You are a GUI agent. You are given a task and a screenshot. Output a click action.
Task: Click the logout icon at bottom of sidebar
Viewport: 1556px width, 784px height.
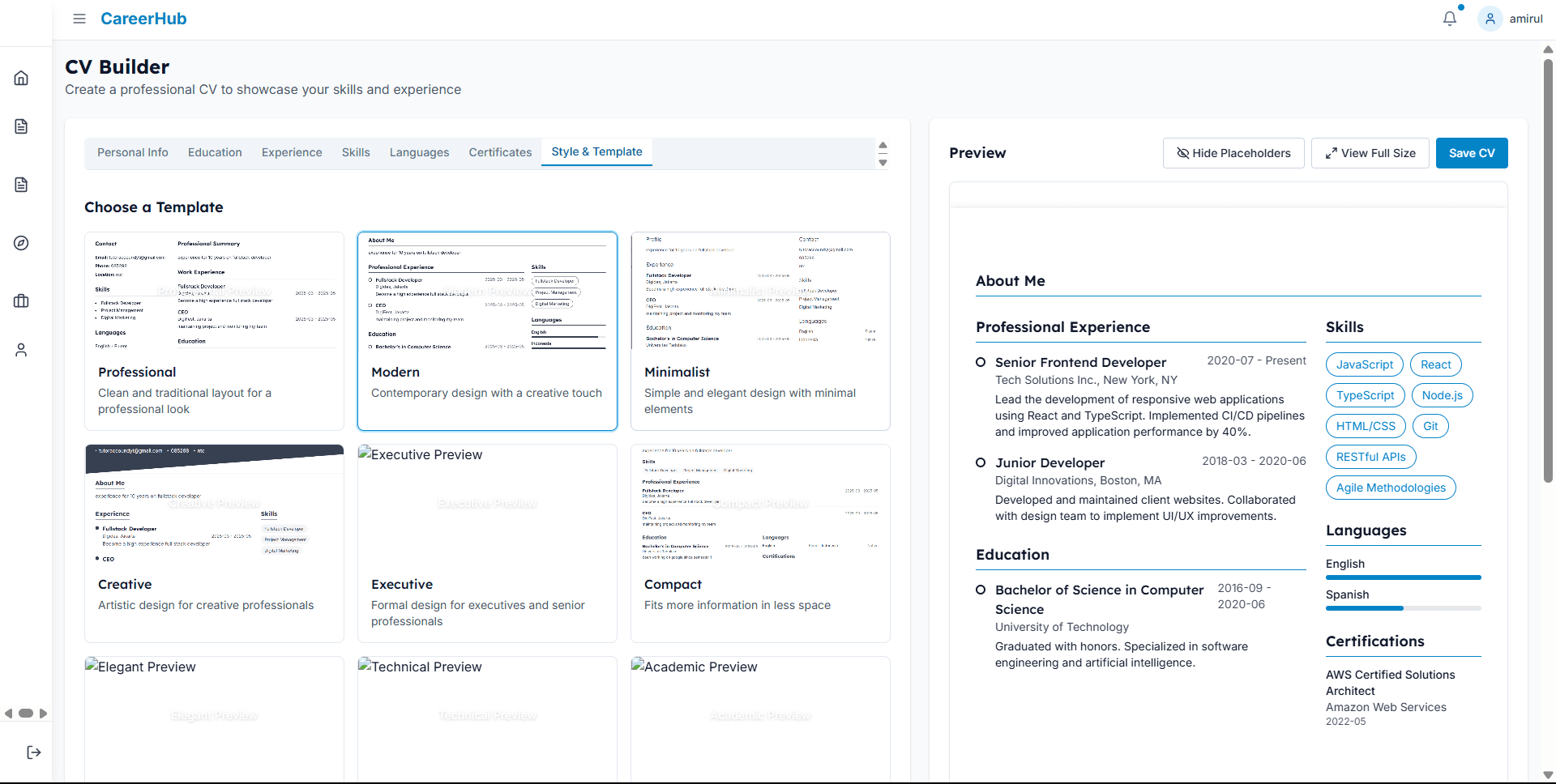pyautogui.click(x=33, y=752)
